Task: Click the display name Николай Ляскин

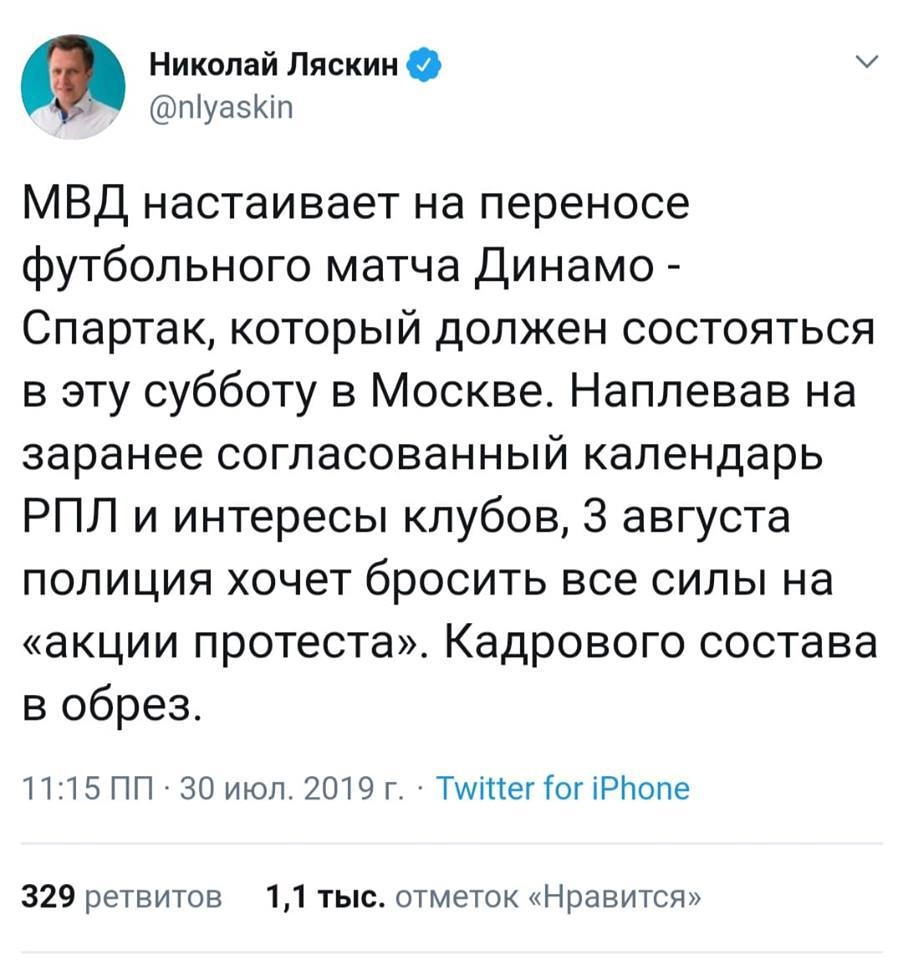Action: pyautogui.click(x=277, y=67)
